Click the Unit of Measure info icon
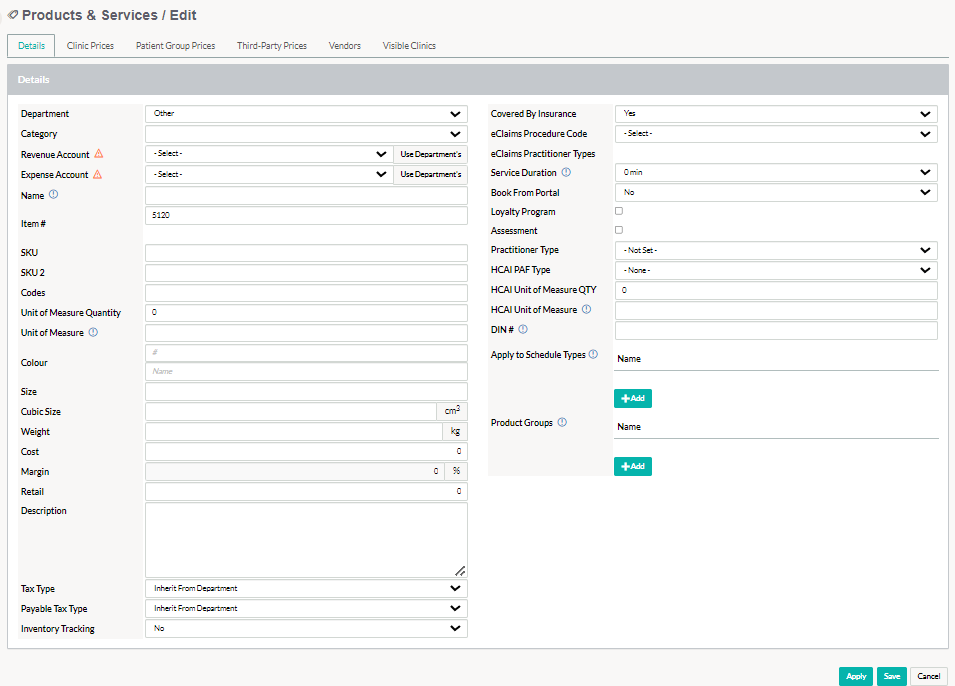The height and width of the screenshot is (686, 955). pos(93,332)
